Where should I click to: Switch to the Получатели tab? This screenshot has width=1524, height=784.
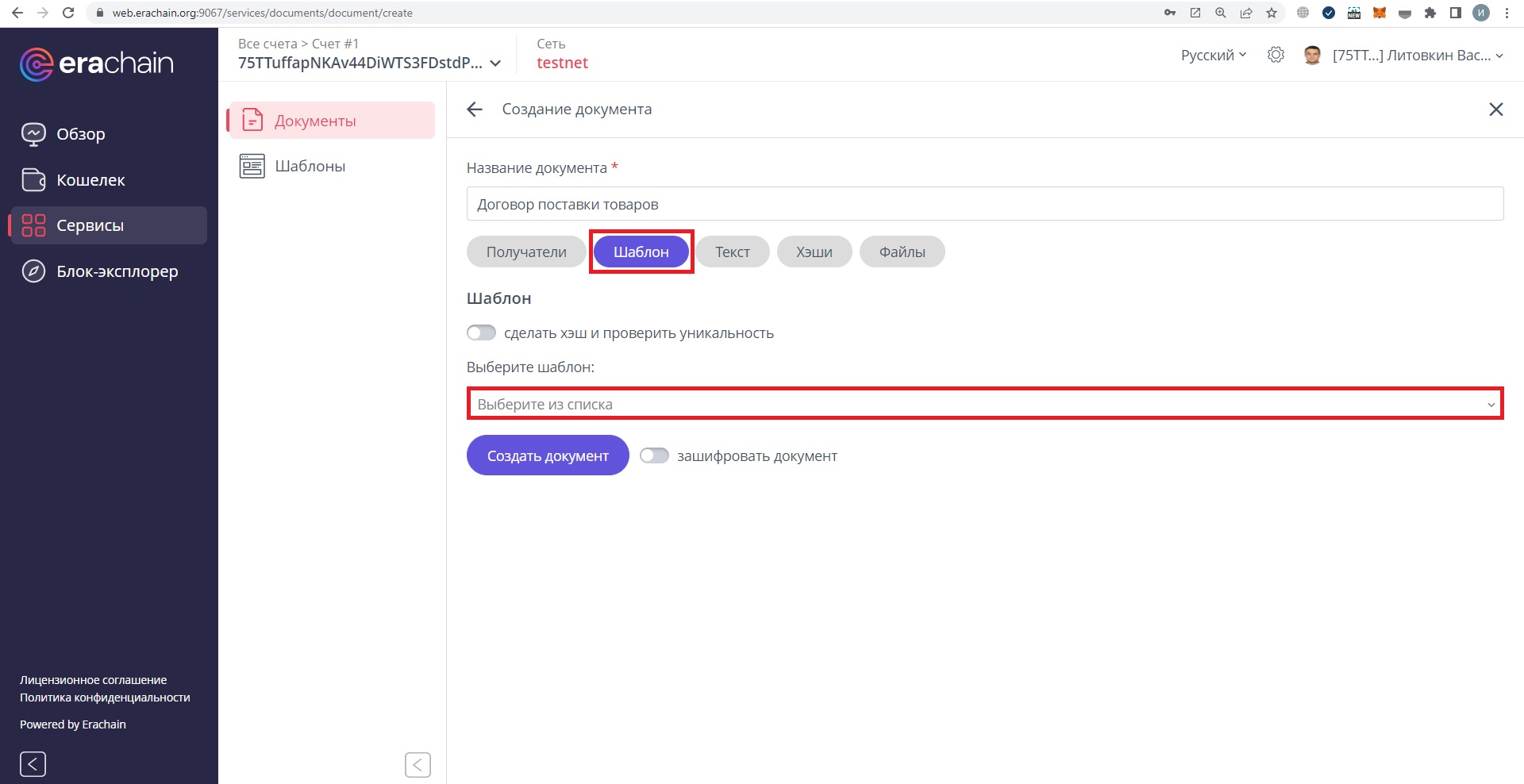tap(526, 252)
